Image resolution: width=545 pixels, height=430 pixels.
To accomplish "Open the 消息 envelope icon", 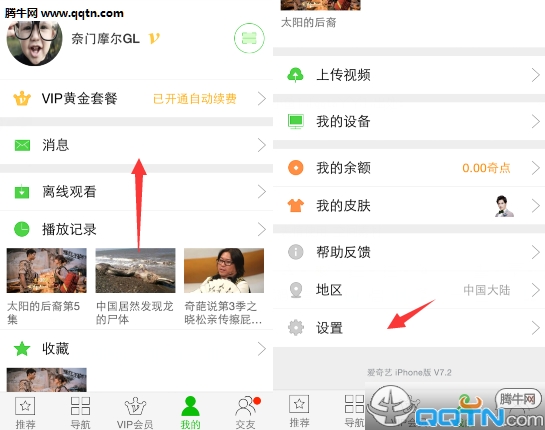I will tap(22, 145).
